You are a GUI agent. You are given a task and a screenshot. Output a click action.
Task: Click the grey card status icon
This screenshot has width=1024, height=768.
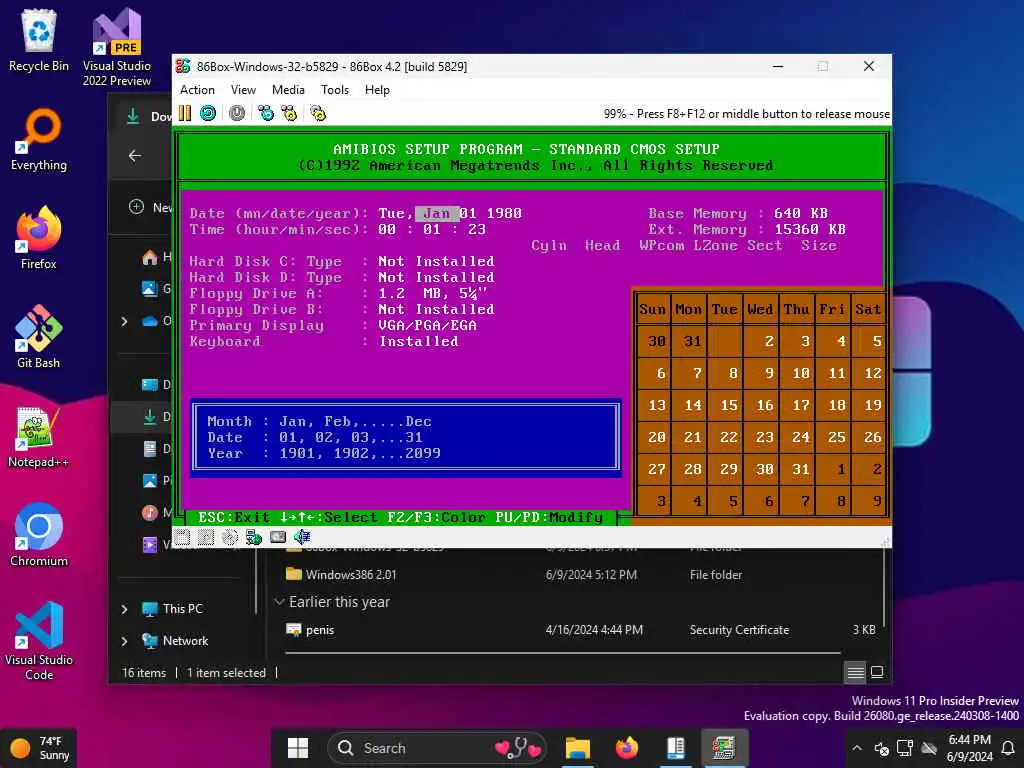pos(278,537)
